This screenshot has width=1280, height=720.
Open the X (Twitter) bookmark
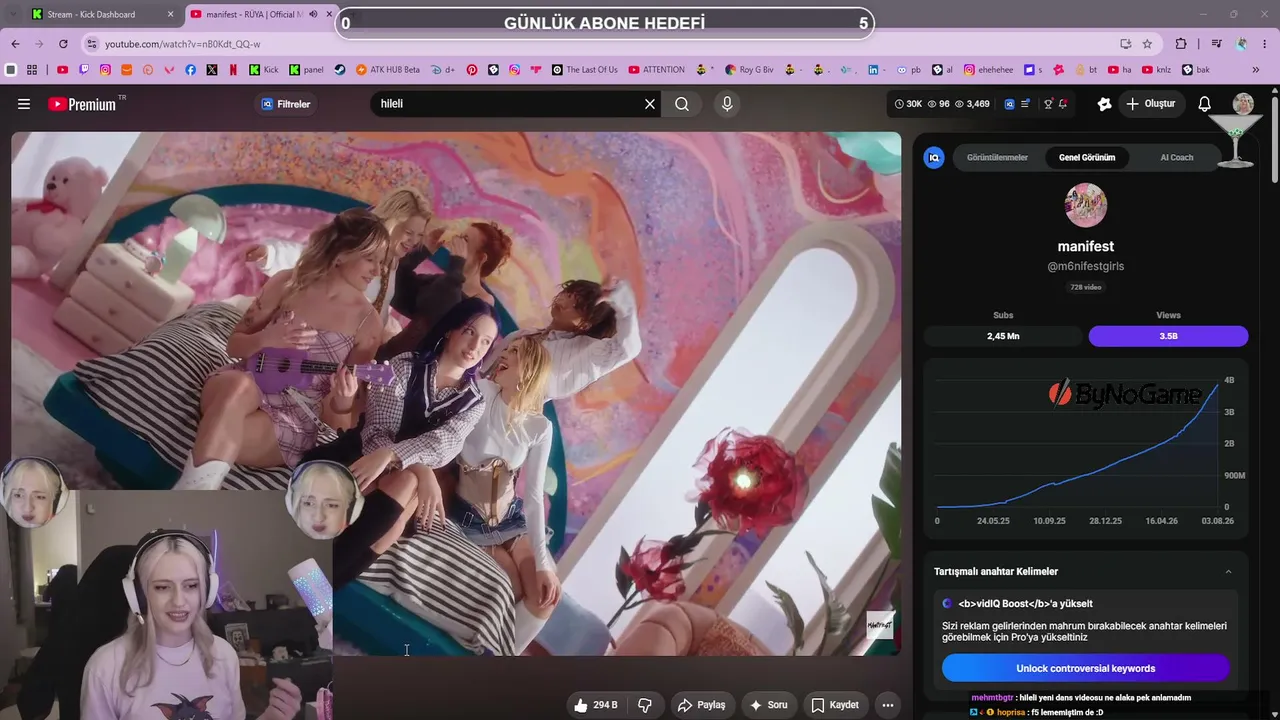[212, 70]
